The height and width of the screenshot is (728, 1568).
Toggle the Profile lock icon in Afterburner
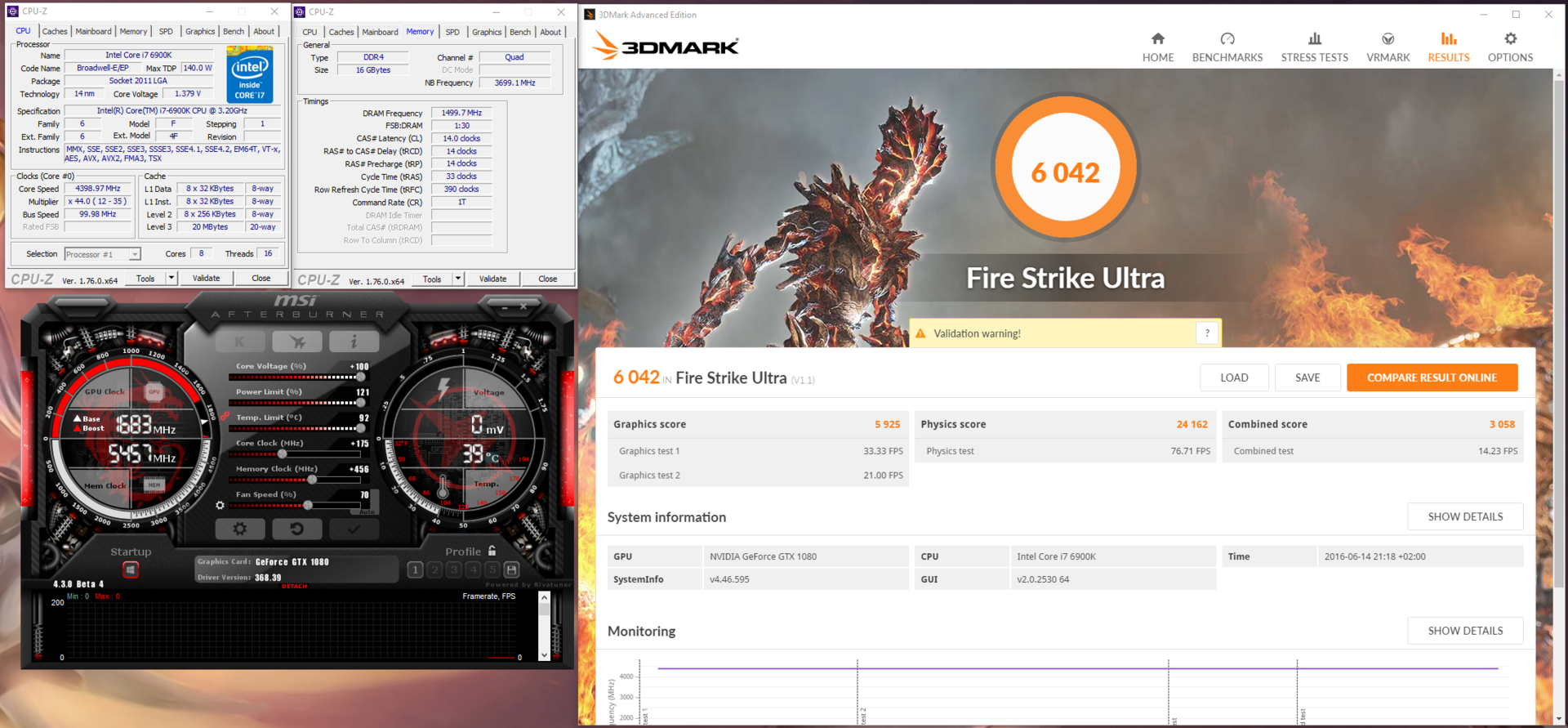[492, 551]
